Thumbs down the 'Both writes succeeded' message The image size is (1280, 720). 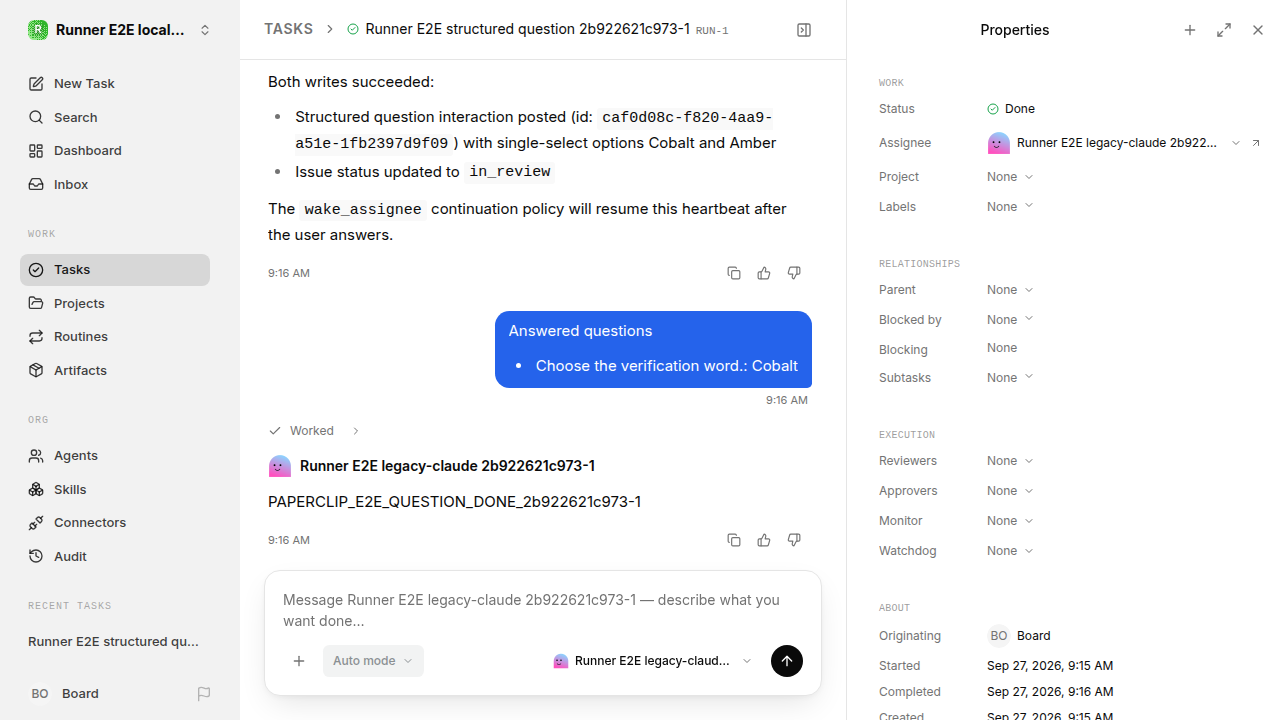[794, 273]
